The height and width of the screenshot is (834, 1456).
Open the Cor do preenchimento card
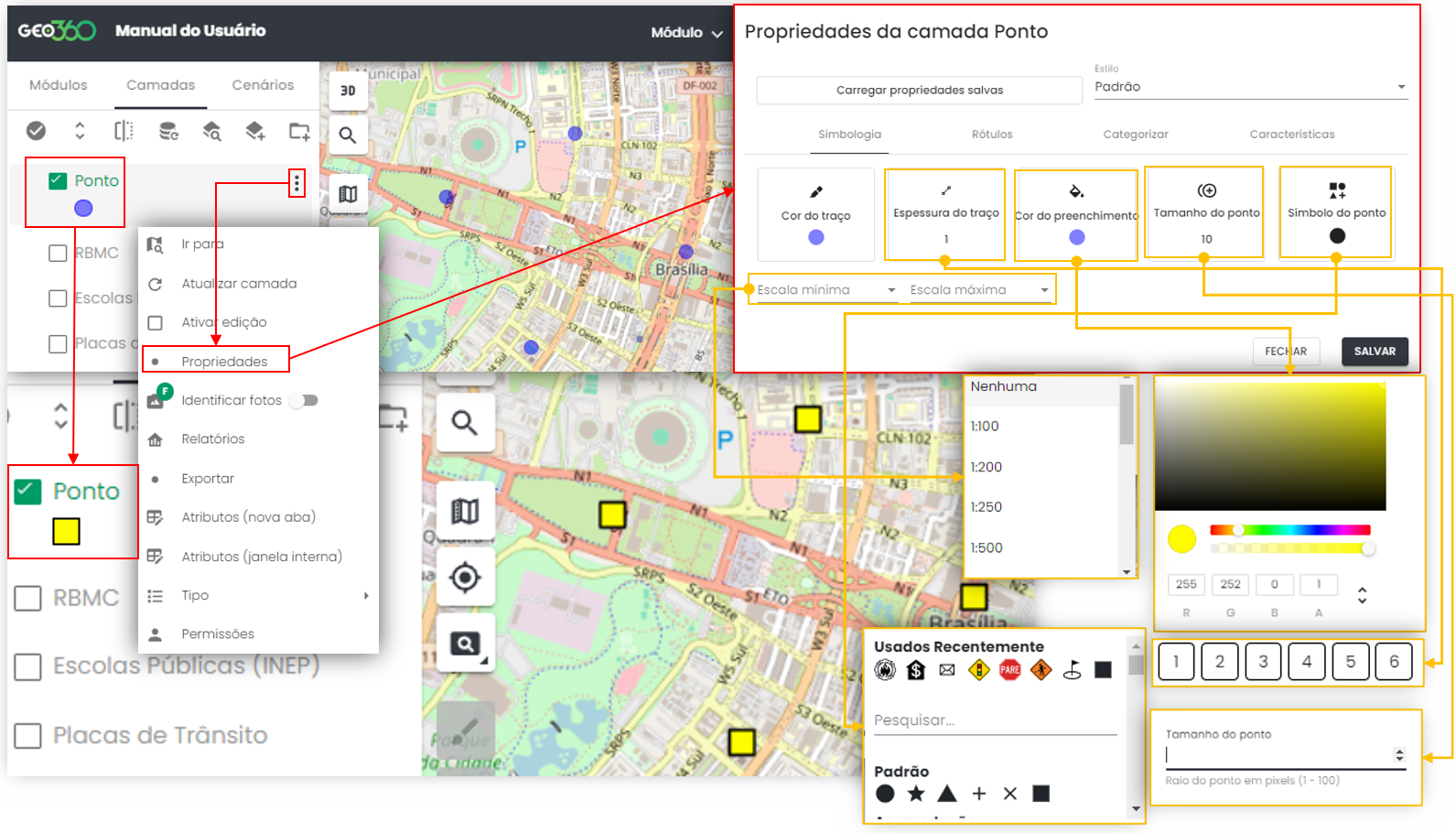1076,215
